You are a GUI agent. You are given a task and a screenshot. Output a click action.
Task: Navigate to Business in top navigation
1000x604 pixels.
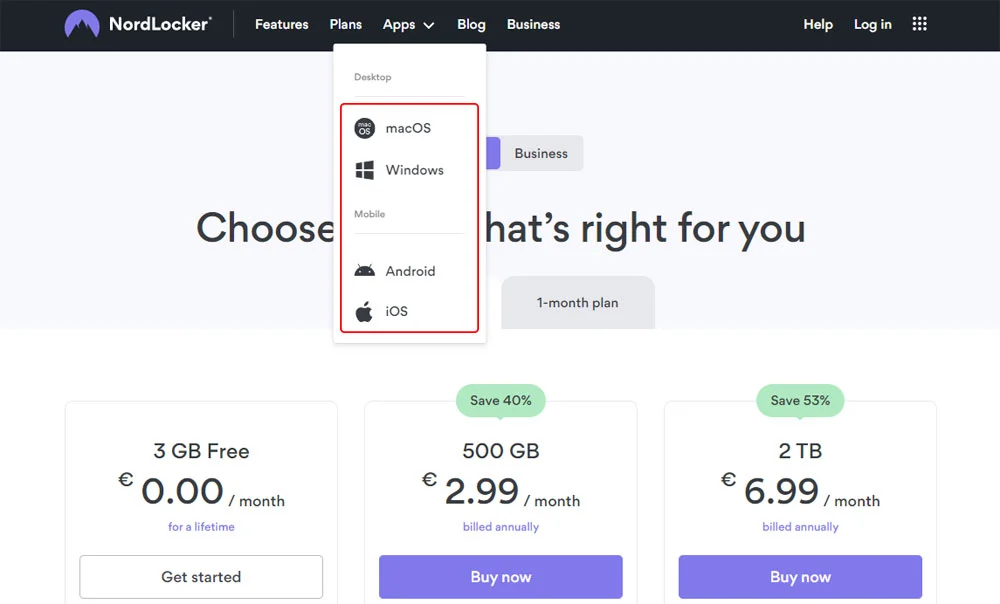tap(533, 24)
